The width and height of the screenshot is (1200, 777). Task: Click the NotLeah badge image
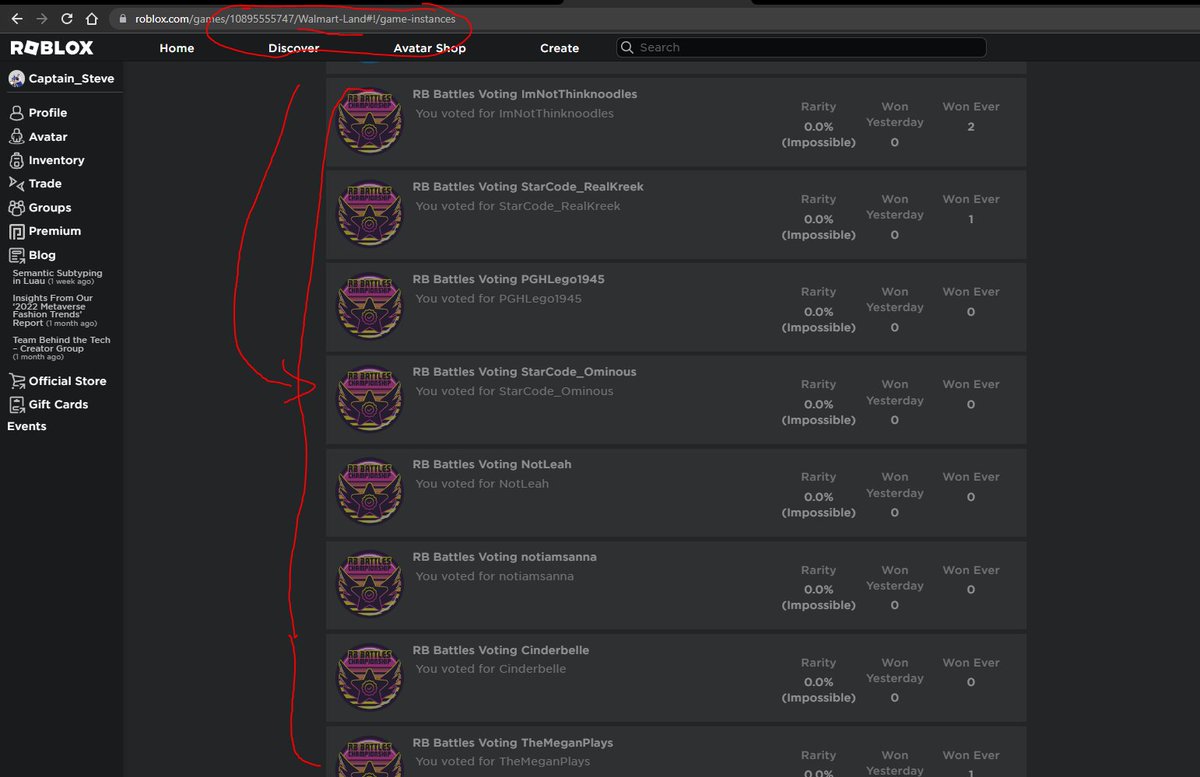point(369,492)
